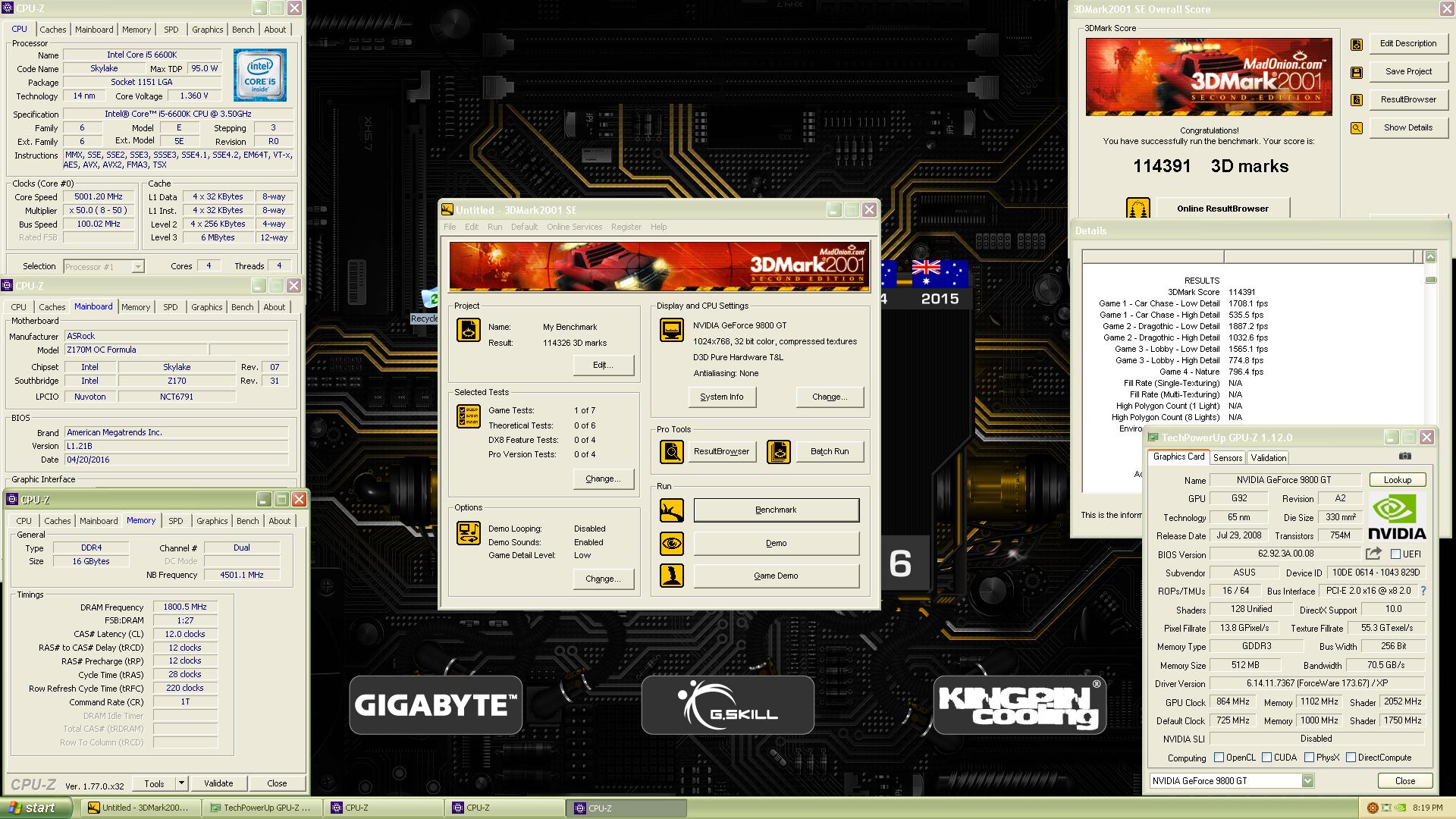Click the Windows start button
Image resolution: width=1456 pixels, height=819 pixels.
(36, 808)
